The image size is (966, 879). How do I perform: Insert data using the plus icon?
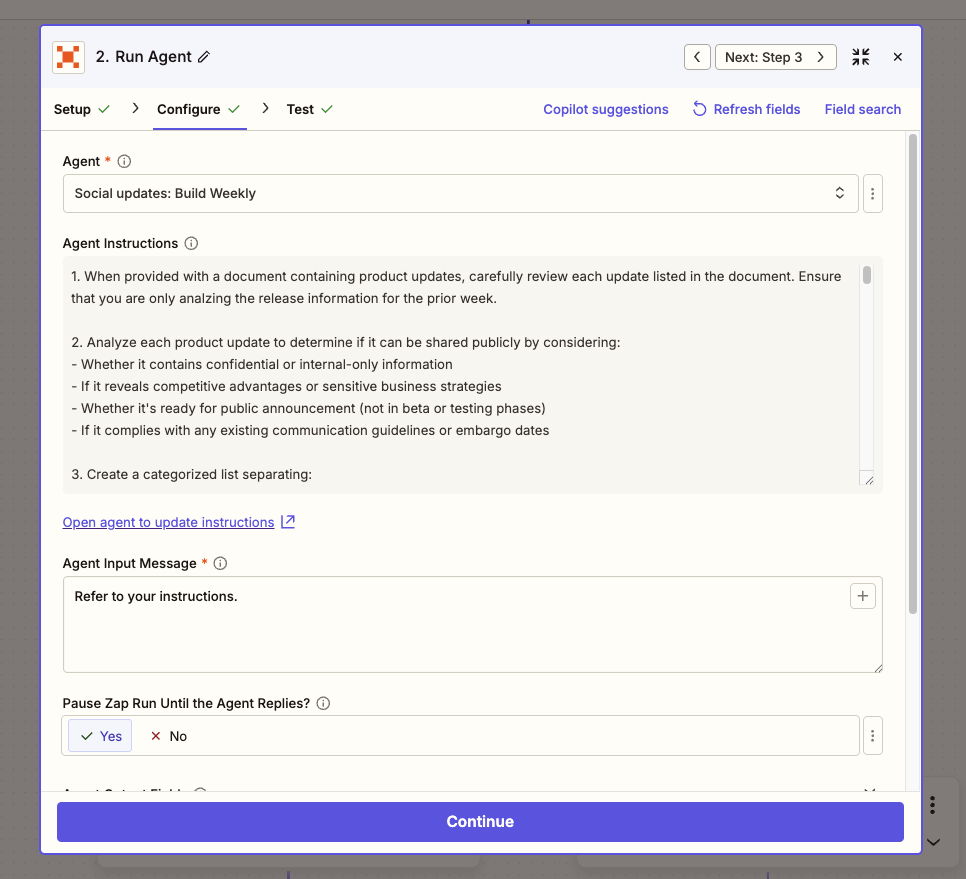[862, 595]
